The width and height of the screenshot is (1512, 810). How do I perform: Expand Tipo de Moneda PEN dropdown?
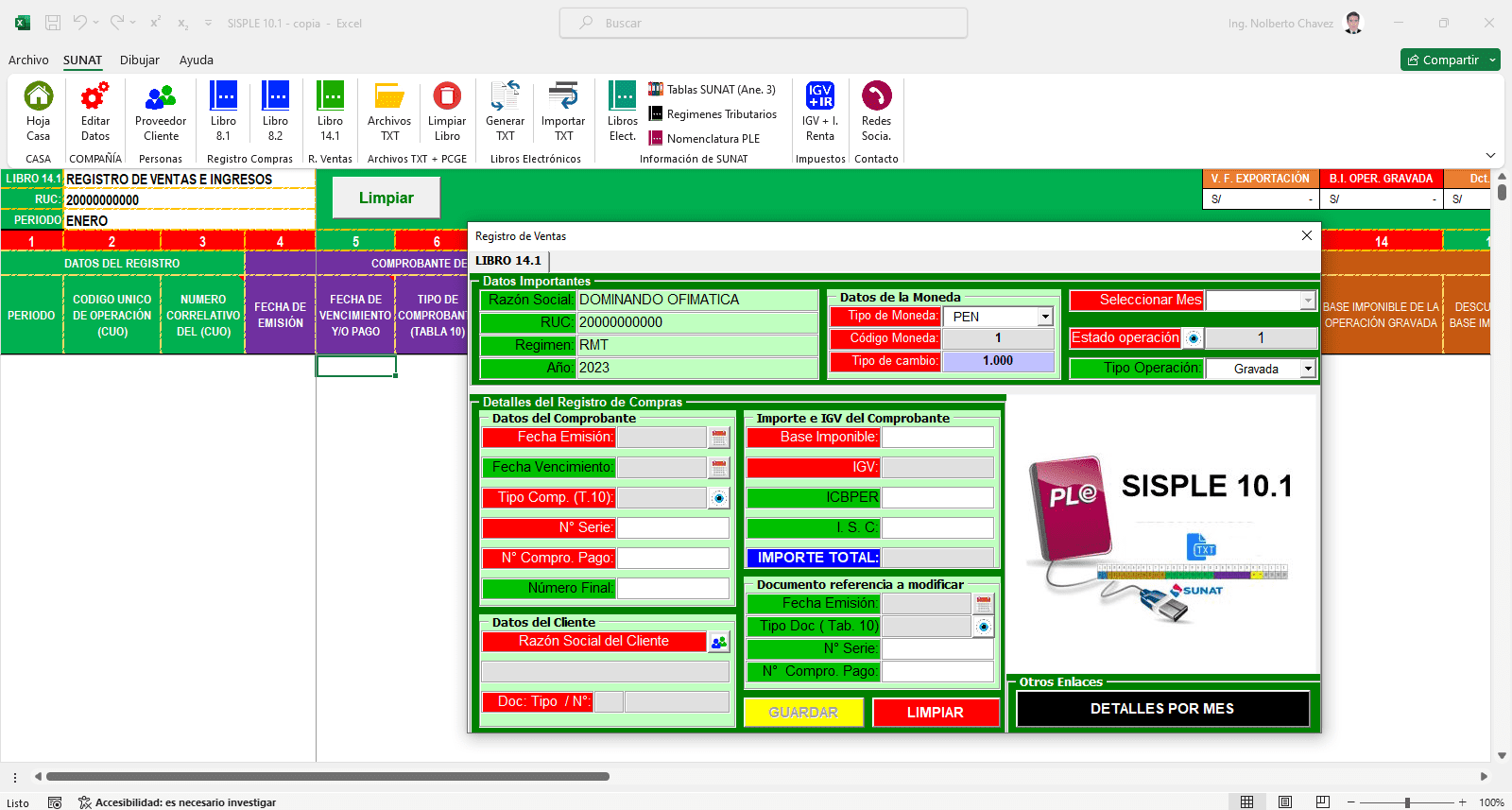tap(1045, 317)
